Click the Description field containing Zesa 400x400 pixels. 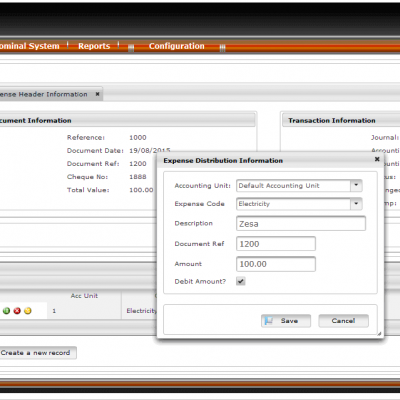(x=301, y=224)
